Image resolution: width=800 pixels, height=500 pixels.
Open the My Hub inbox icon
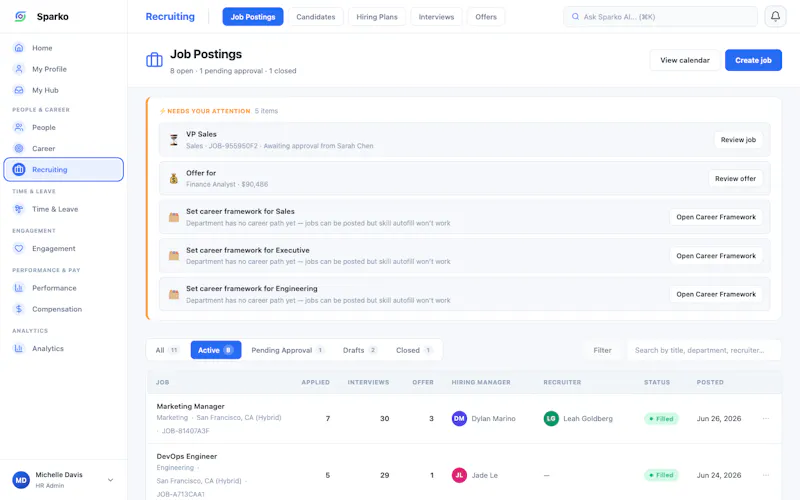click(x=19, y=90)
